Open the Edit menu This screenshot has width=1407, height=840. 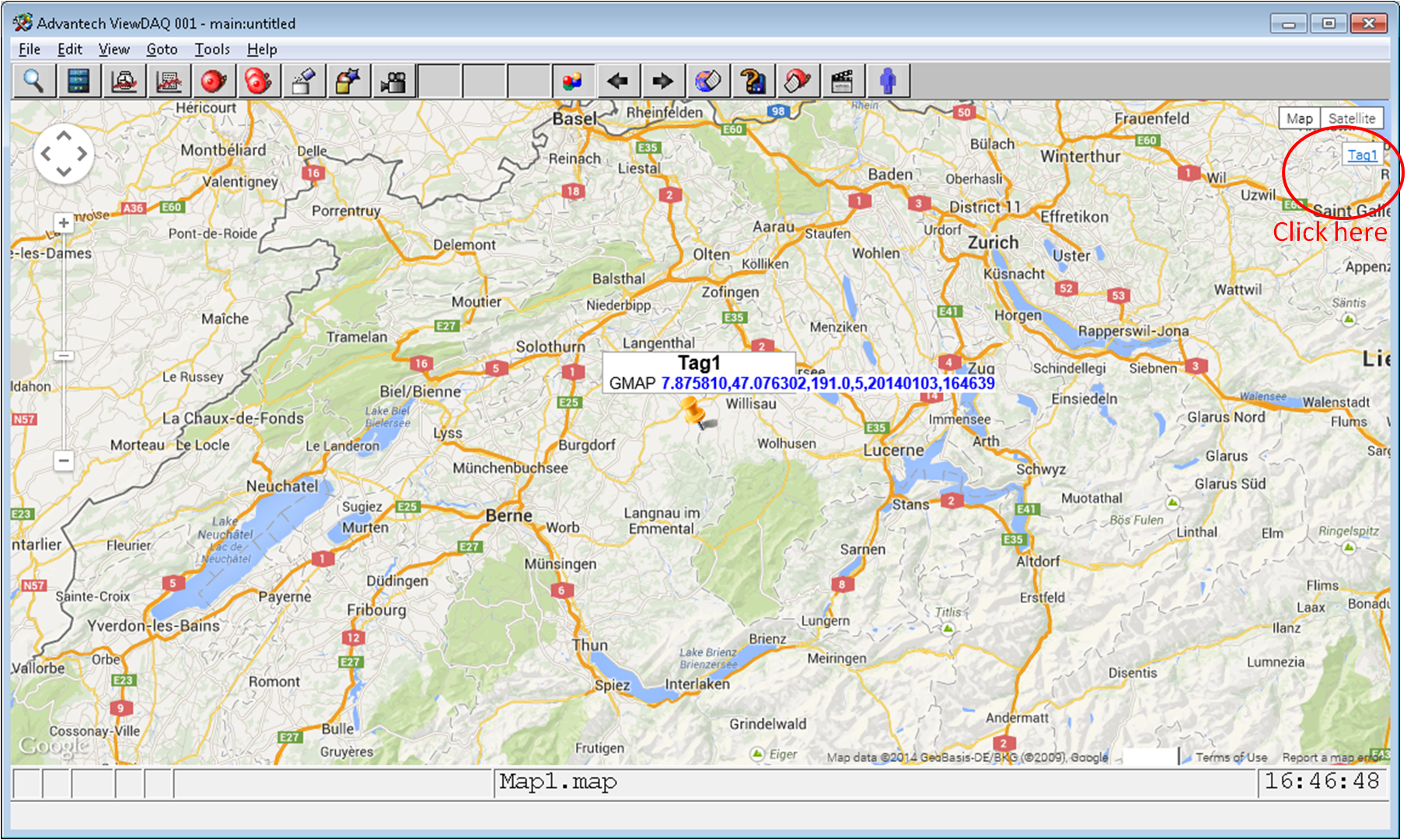point(70,49)
